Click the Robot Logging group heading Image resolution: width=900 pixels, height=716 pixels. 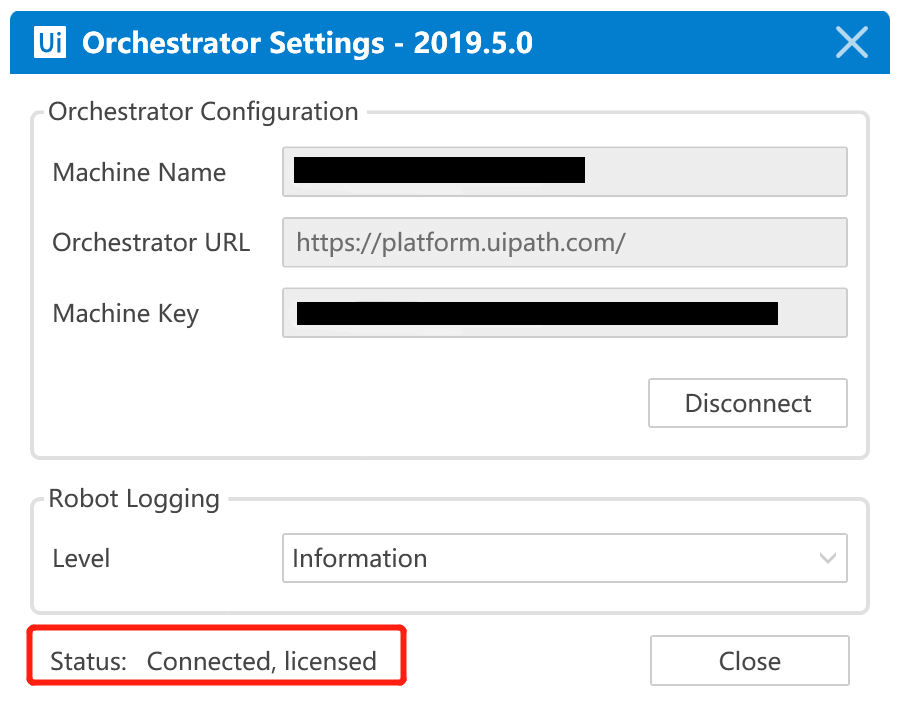[134, 499]
